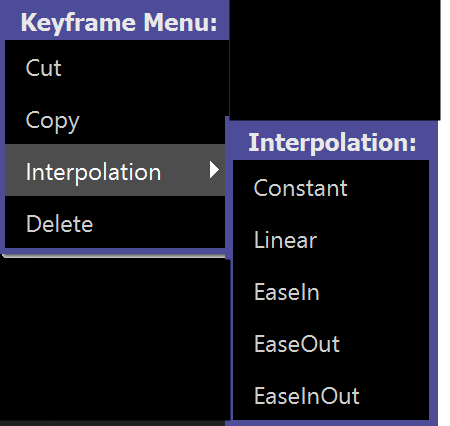Select the highlighted Interpolation menu entry
The height and width of the screenshot is (426, 450).
[115, 170]
